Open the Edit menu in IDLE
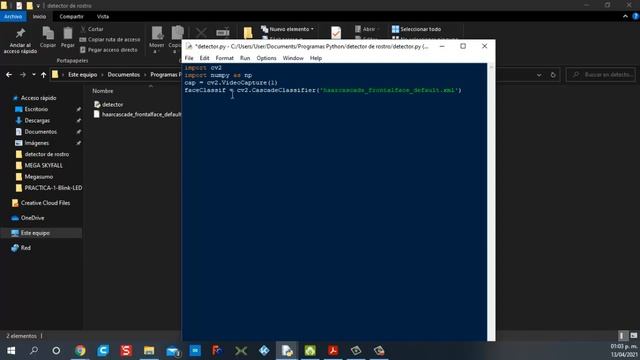 tap(204, 58)
